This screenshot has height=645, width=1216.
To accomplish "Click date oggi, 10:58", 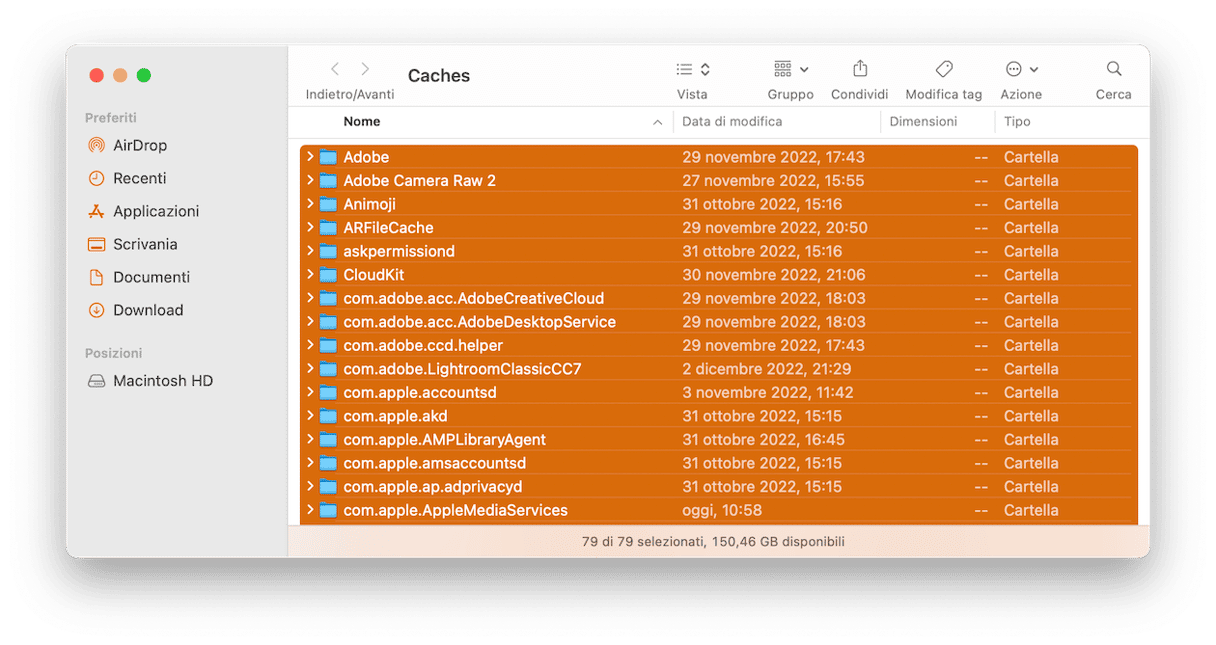I will tap(722, 510).
